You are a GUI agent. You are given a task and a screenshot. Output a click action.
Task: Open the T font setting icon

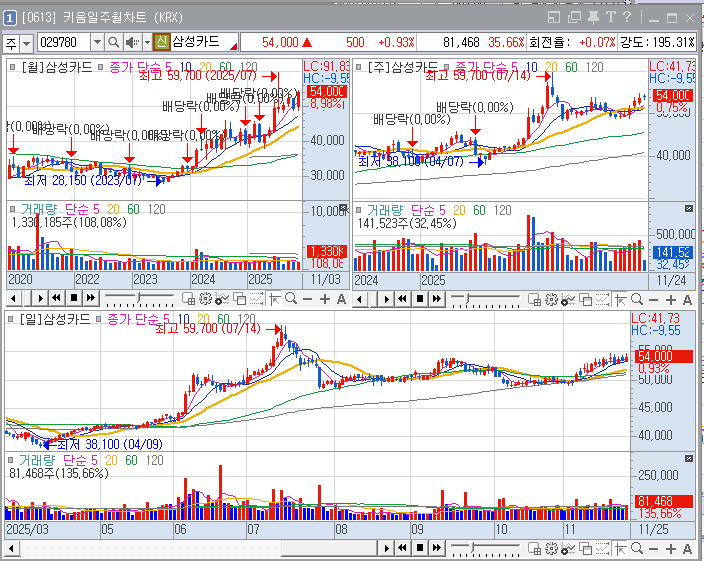point(610,17)
